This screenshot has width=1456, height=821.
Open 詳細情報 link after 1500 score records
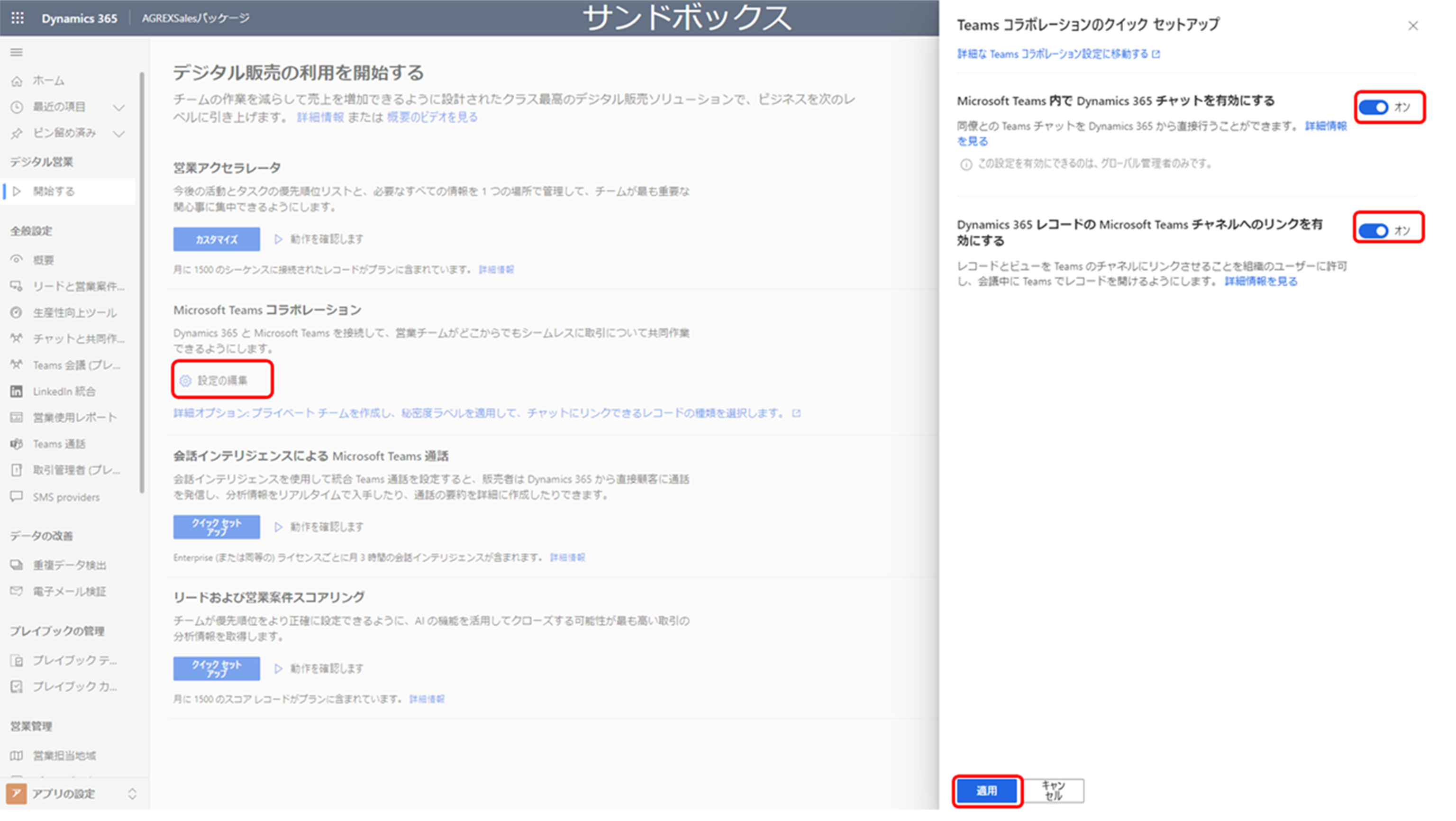[427, 700]
